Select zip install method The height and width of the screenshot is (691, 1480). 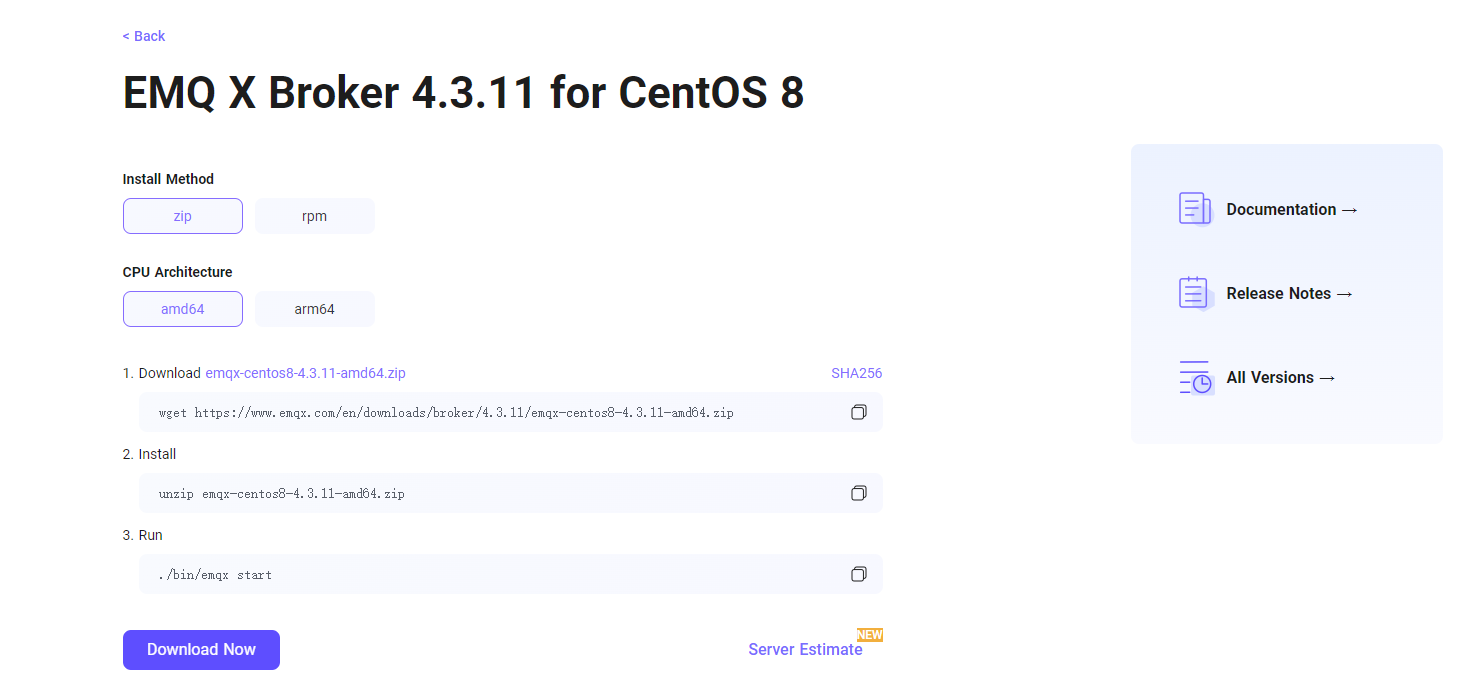182,216
